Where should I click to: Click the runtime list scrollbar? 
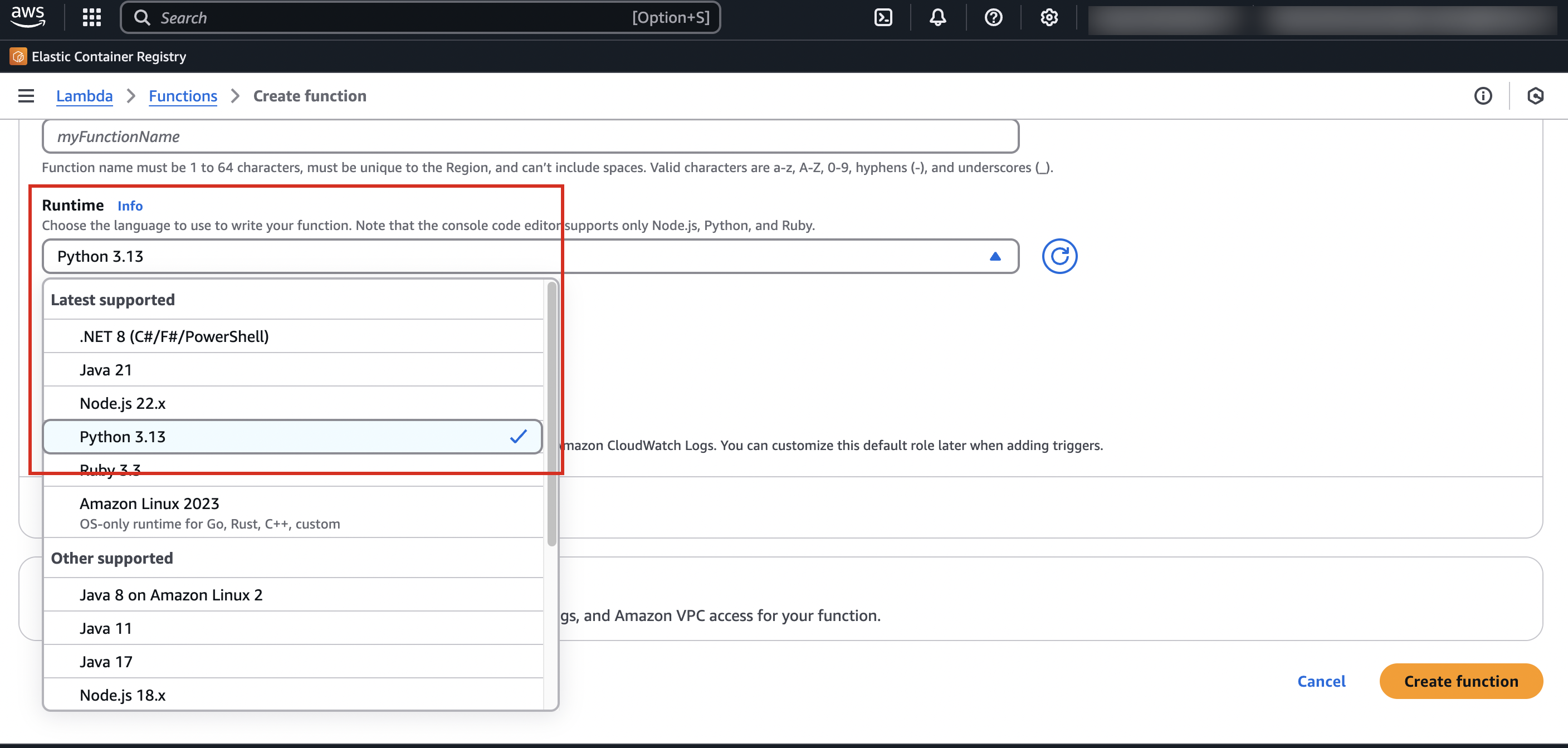(551, 414)
